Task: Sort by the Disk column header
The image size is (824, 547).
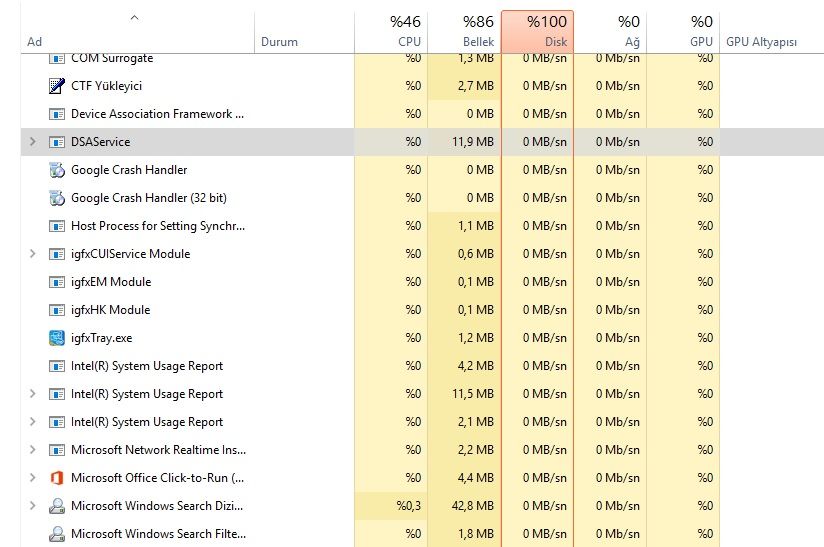Action: 537,31
